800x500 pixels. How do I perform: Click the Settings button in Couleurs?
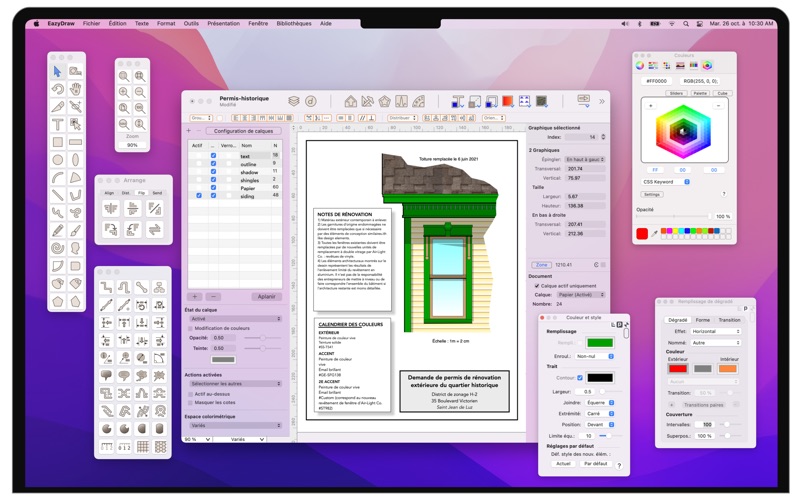652,194
